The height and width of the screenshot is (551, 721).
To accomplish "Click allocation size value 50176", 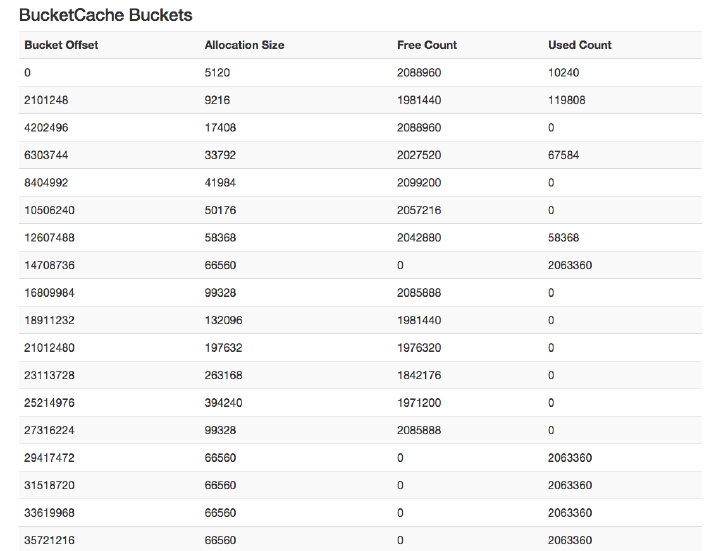I will 220,210.
